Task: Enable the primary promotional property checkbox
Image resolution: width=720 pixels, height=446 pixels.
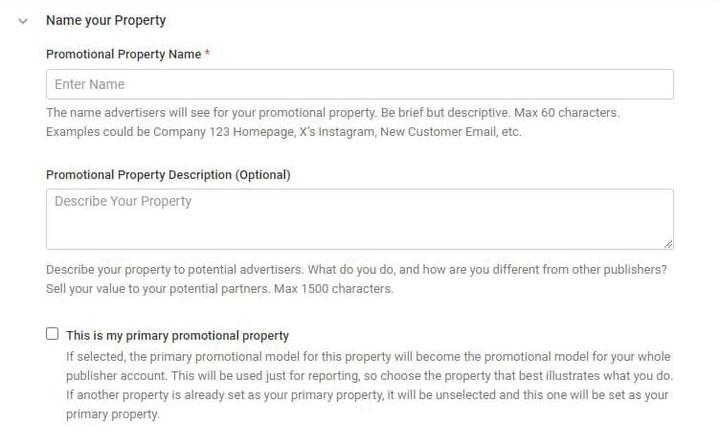Action: [53, 335]
